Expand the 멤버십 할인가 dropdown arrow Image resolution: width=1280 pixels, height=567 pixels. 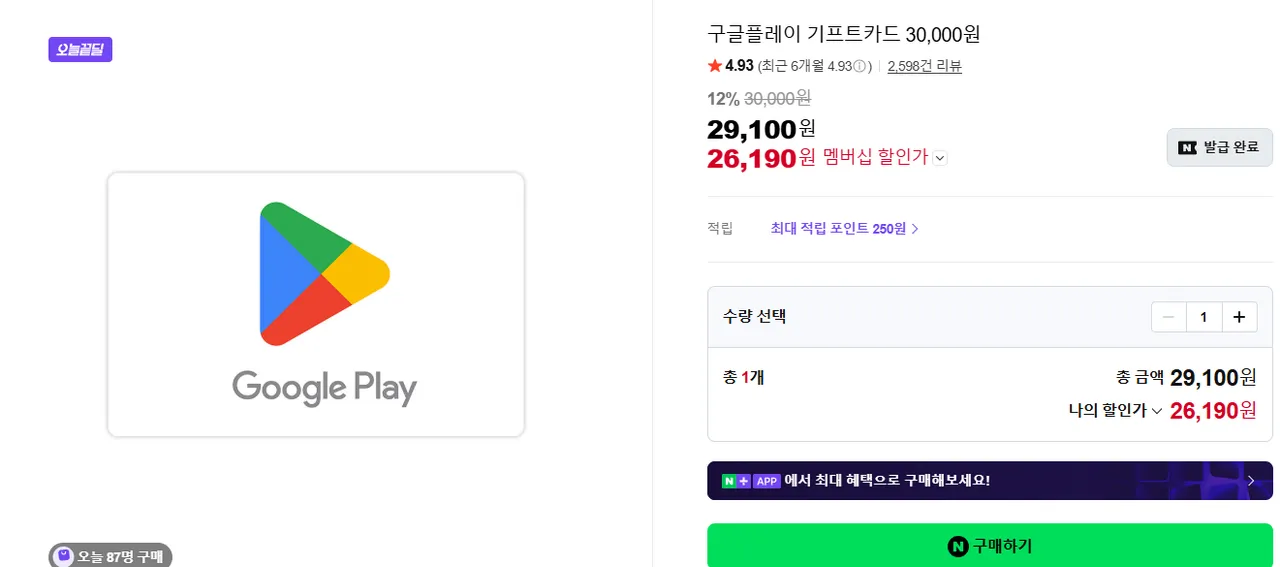pos(940,158)
